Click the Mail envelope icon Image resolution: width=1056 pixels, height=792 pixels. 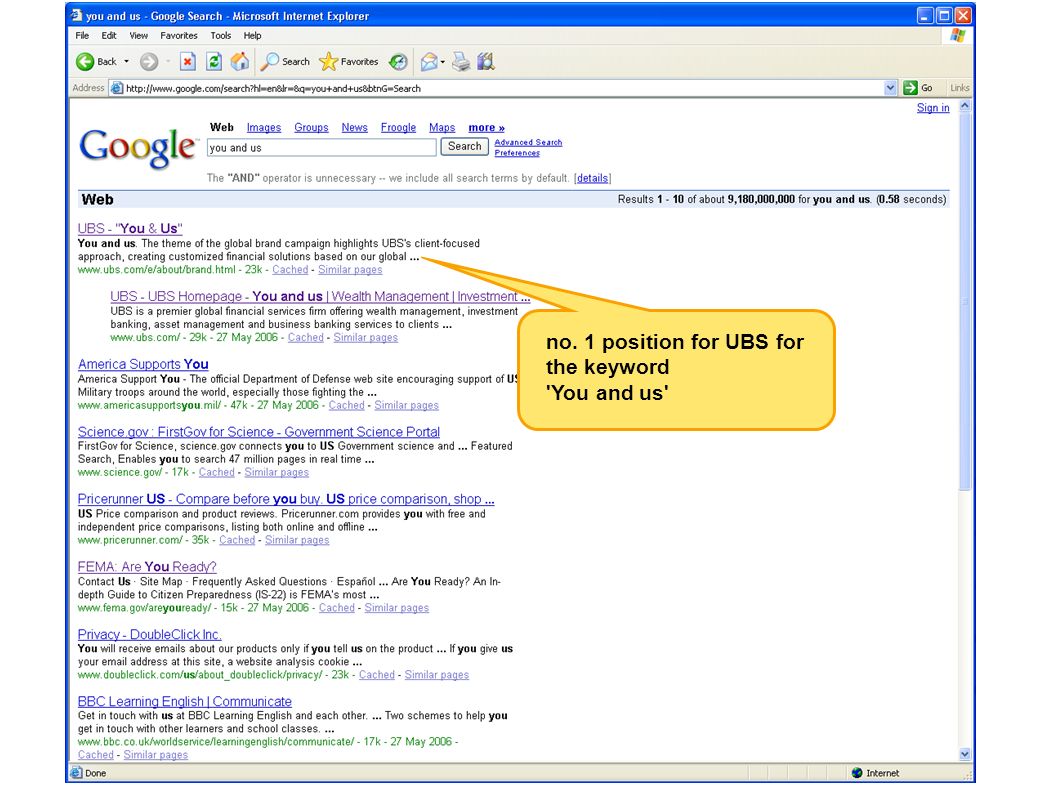429,62
